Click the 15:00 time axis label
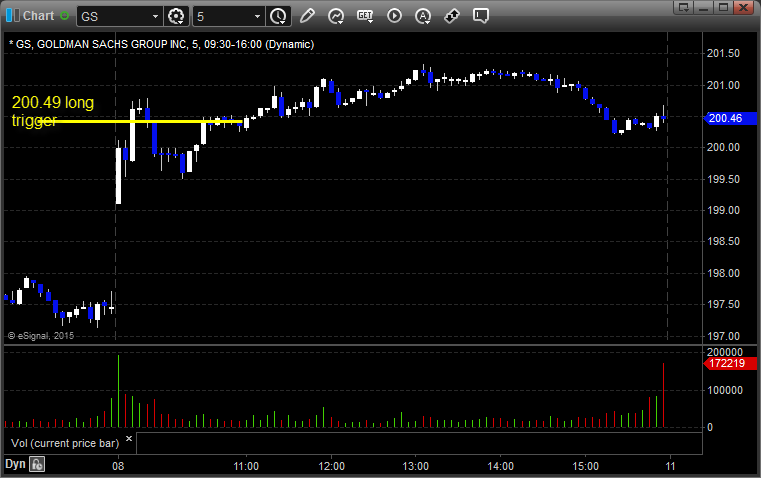 tap(585, 466)
